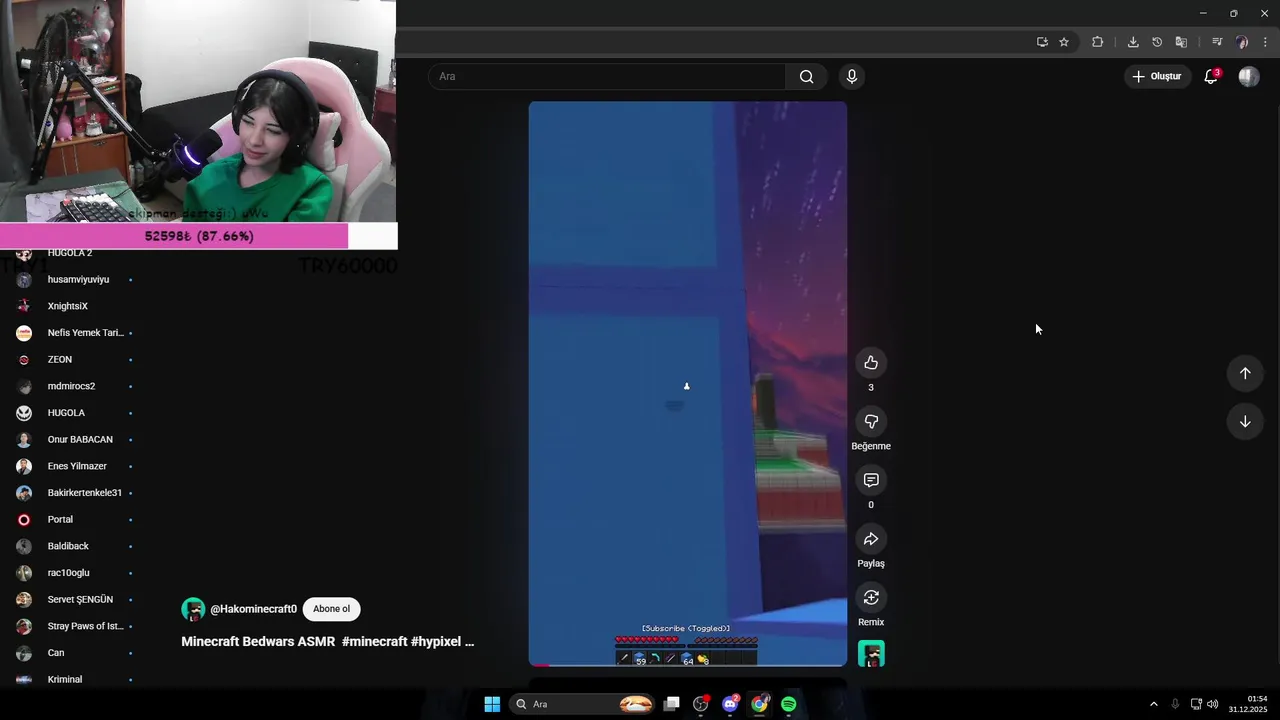
Task: Open the Hakominecraft0 channel avatar
Action: (x=193, y=609)
